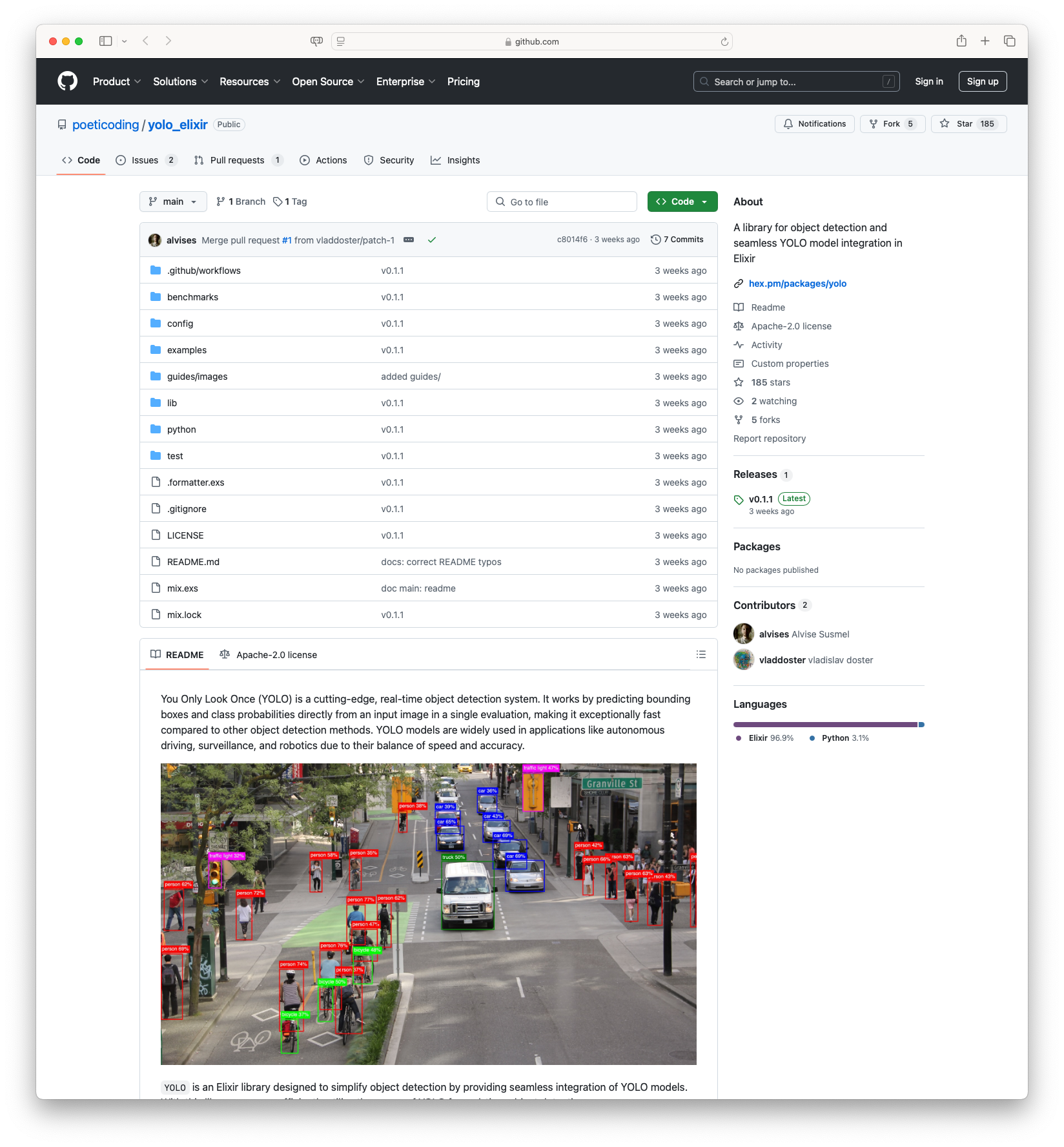Screen dimensions: 1064x1147
Task: Go forward with Safari forward arrow
Action: (x=169, y=41)
